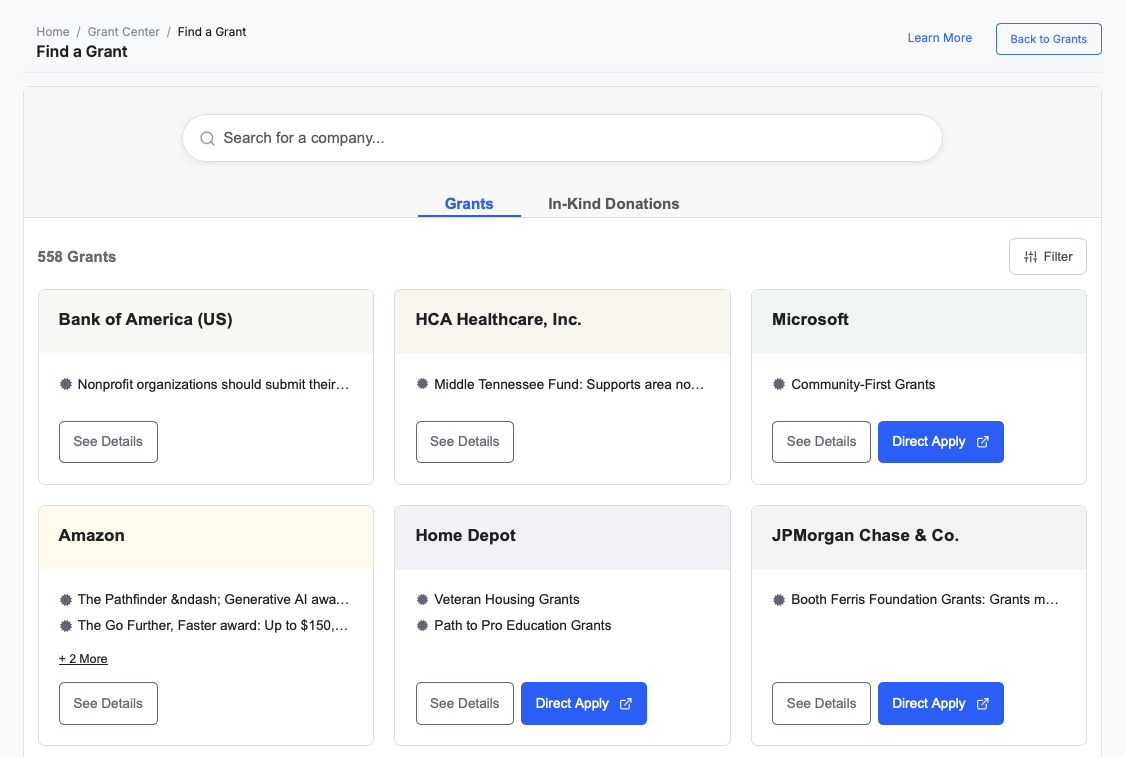Click bullet icon beside Nonprofit organizations text
This screenshot has width=1125, height=757.
65,384
